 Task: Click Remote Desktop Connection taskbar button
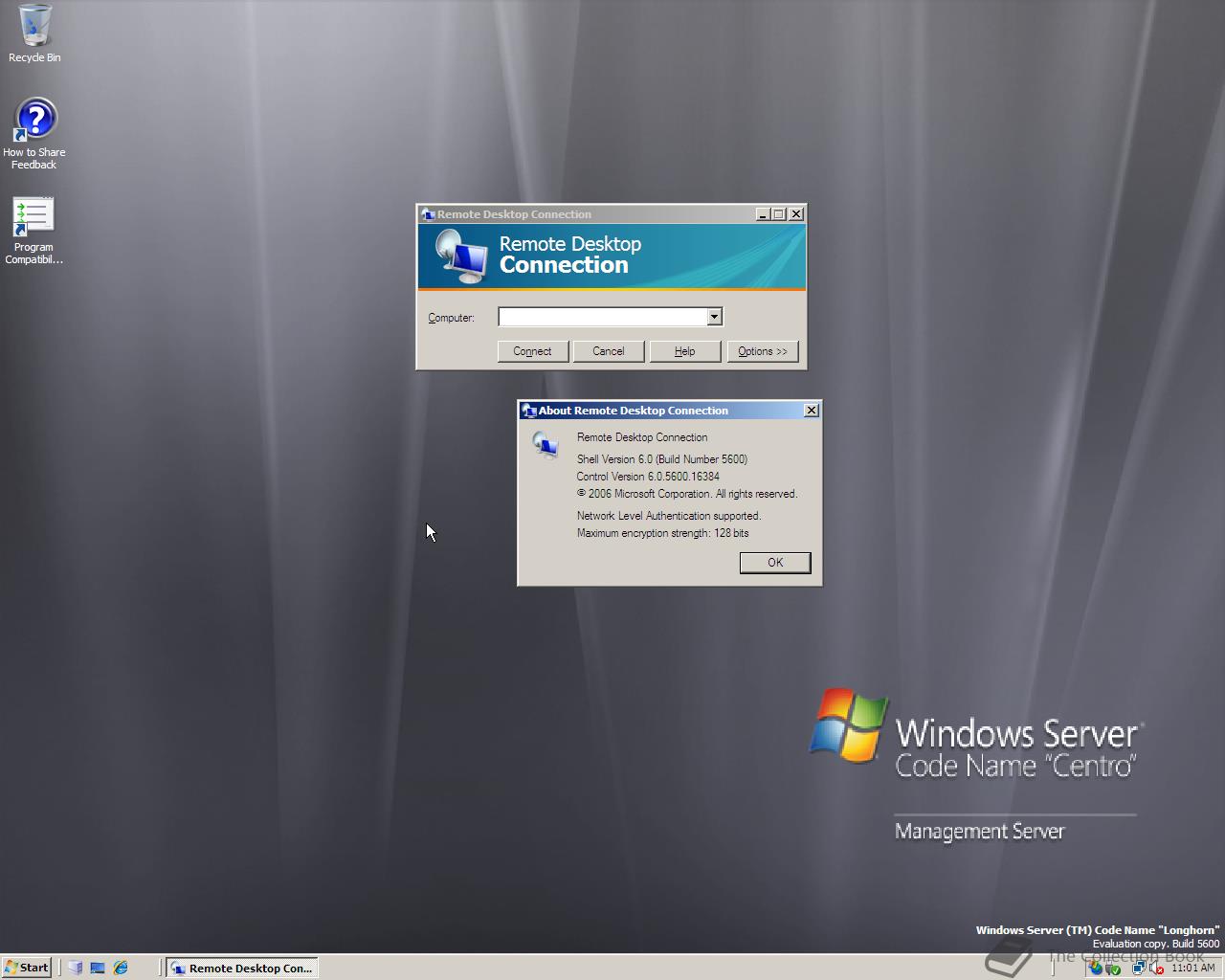click(x=242, y=968)
